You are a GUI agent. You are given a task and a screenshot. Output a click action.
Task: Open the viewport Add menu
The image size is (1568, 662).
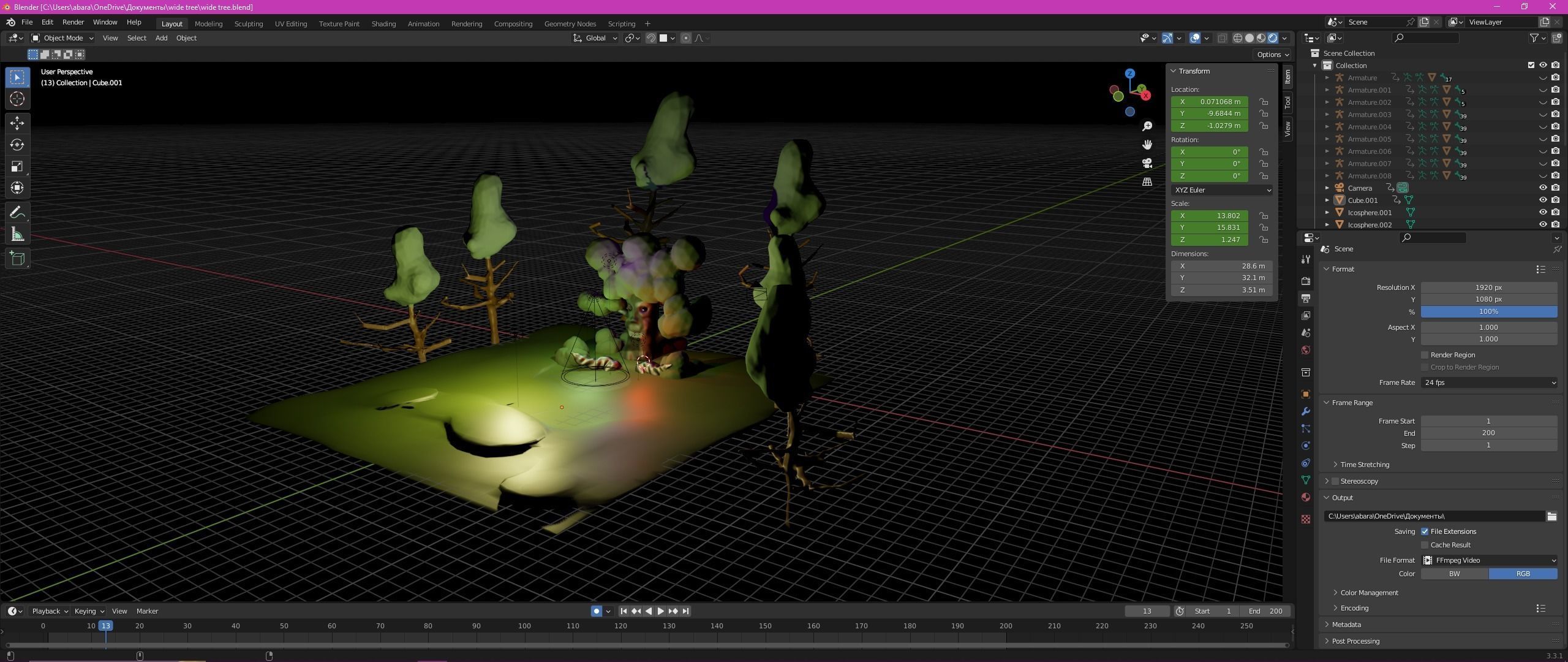click(161, 38)
